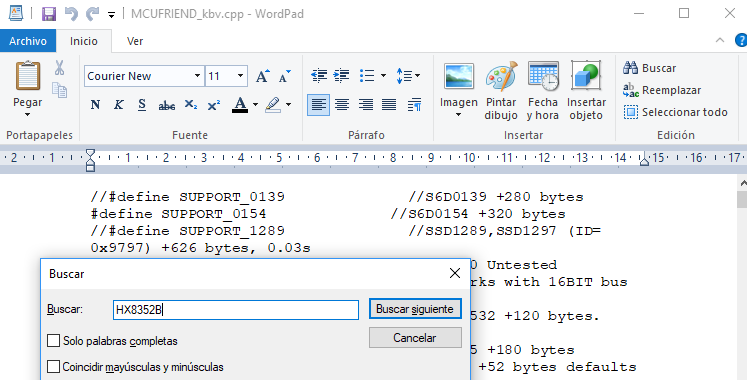The image size is (747, 380).
Task: Justify the paragraph text
Action: tap(389, 105)
